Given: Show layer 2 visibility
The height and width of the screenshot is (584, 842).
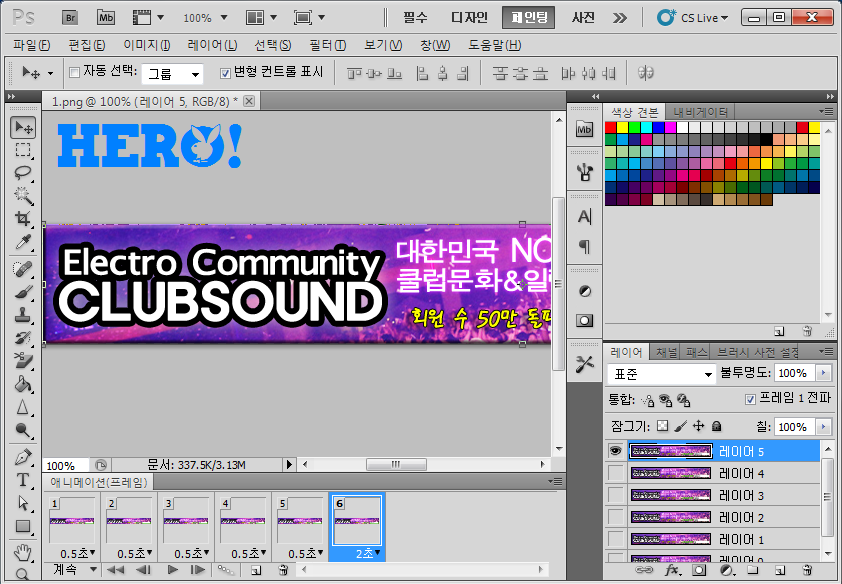Looking at the screenshot, I should tap(615, 517).
